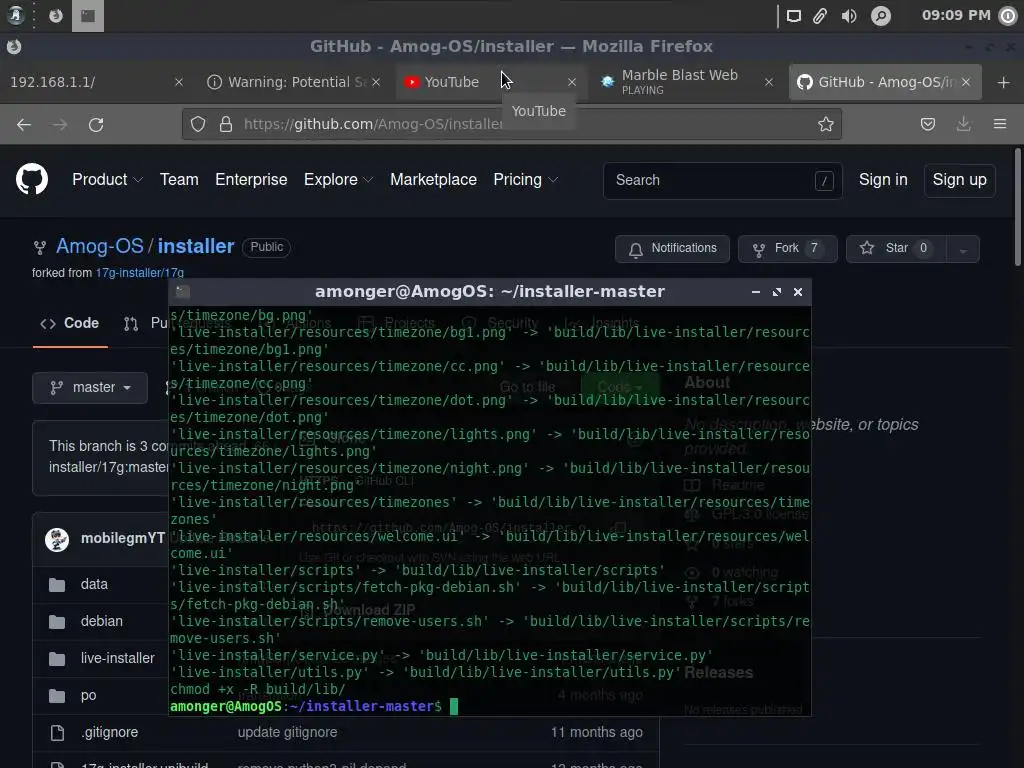The height and width of the screenshot is (768, 1024).
Task: Open the 17g-installer/17g fork source link
Action: (x=140, y=273)
